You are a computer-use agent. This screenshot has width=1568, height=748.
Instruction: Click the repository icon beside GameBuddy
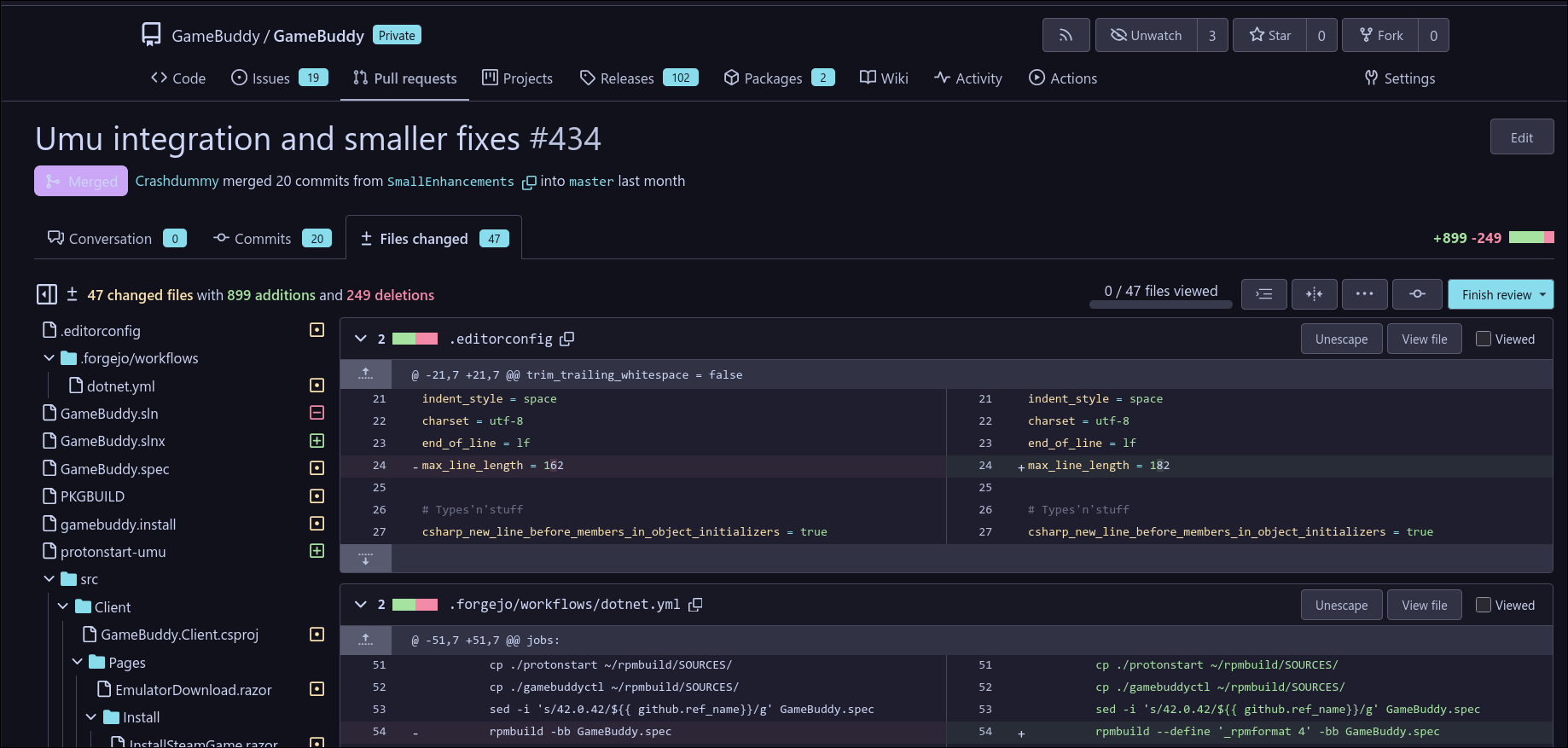(151, 34)
